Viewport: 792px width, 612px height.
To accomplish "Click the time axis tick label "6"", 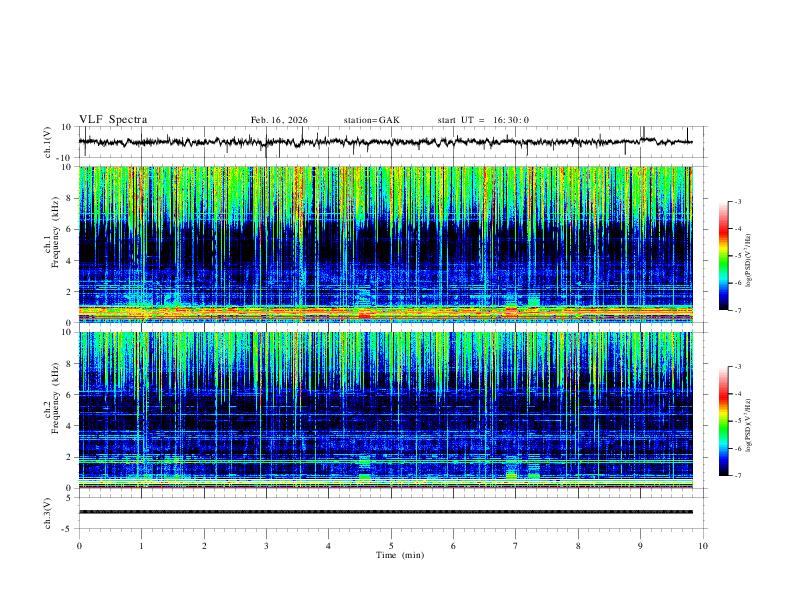I will click(x=454, y=546).
